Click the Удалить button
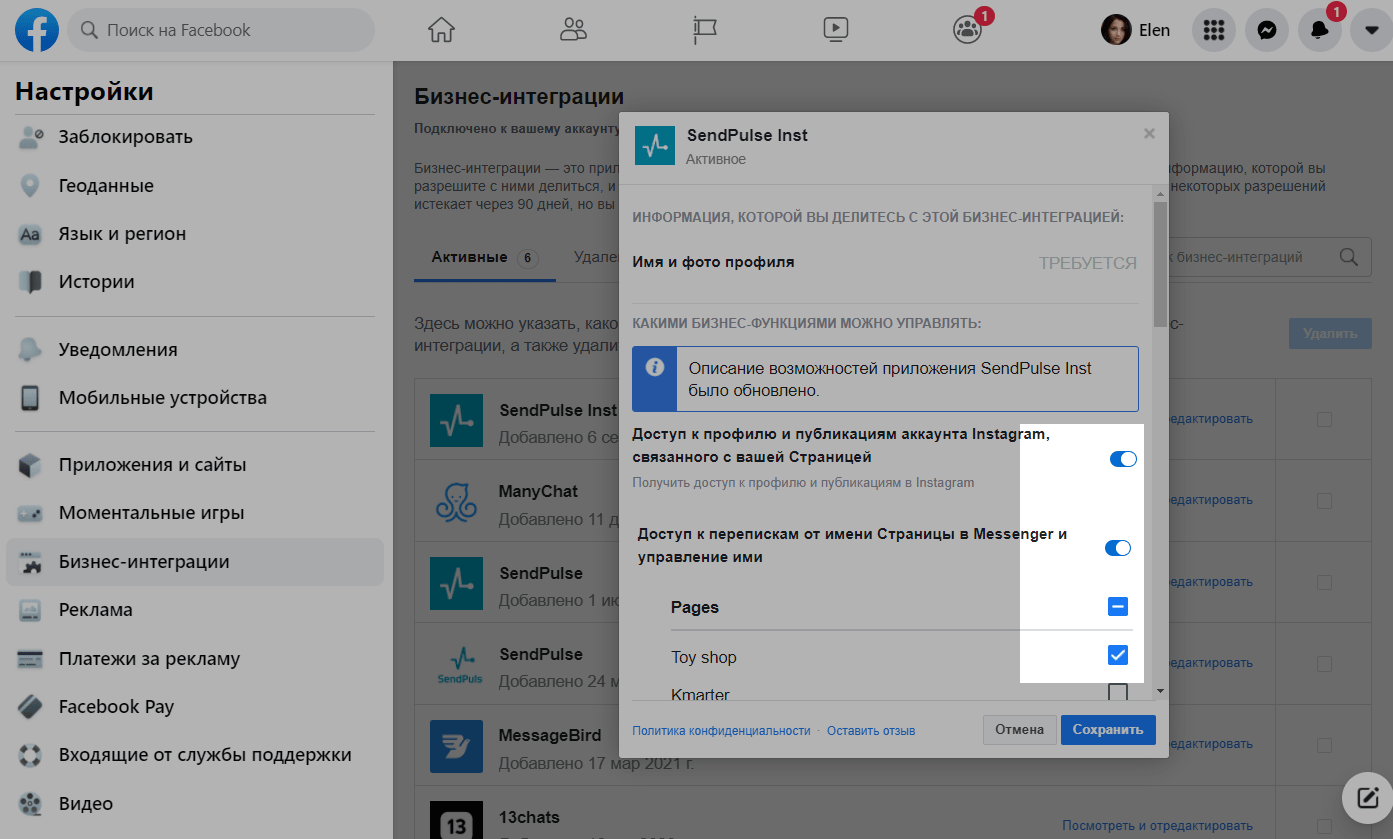Viewport: 1393px width, 839px height. [x=1330, y=334]
